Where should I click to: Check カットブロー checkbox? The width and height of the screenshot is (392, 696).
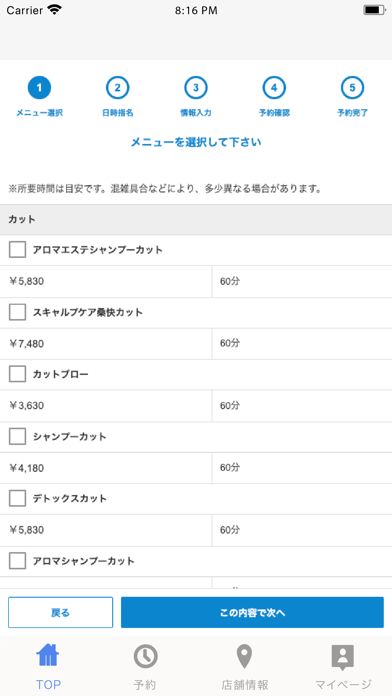click(17, 374)
